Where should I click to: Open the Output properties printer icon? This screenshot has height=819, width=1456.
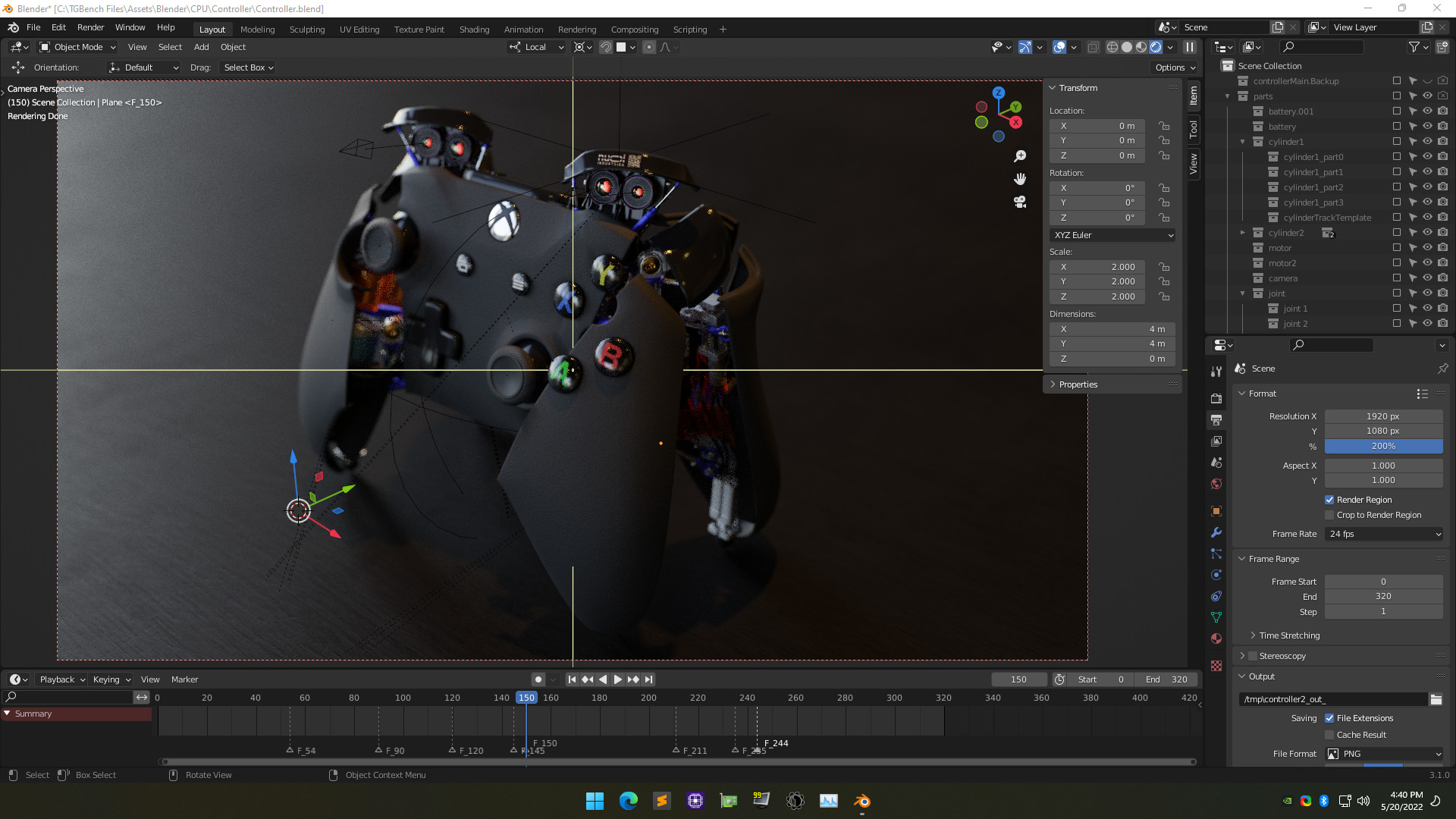1216,419
